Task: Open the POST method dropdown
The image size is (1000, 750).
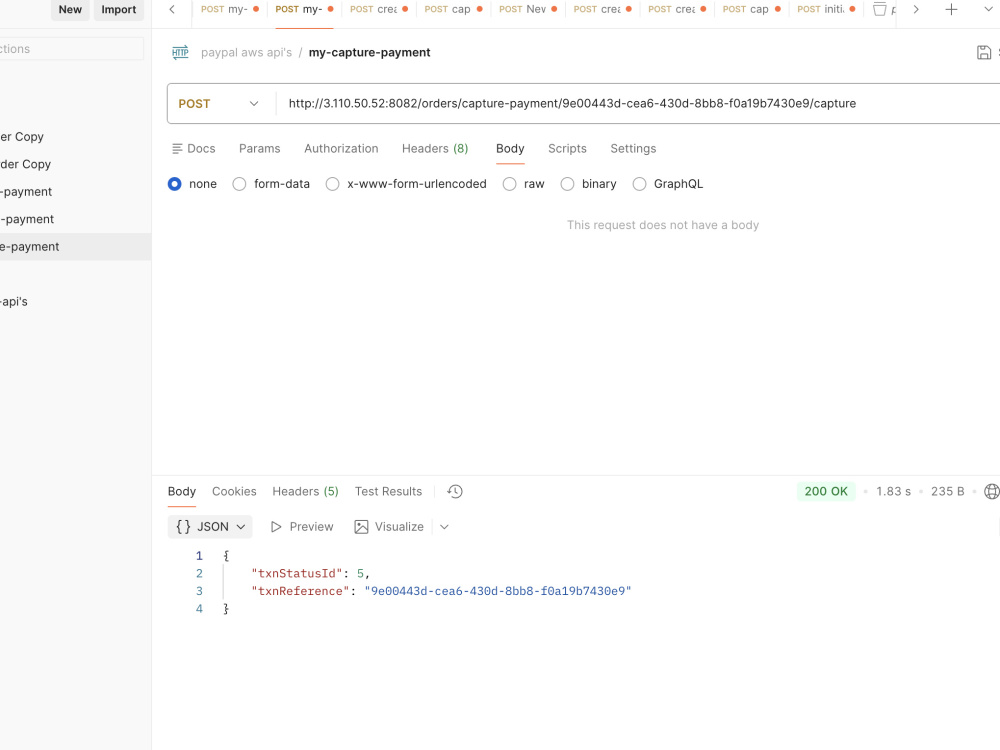Action: pos(219,104)
